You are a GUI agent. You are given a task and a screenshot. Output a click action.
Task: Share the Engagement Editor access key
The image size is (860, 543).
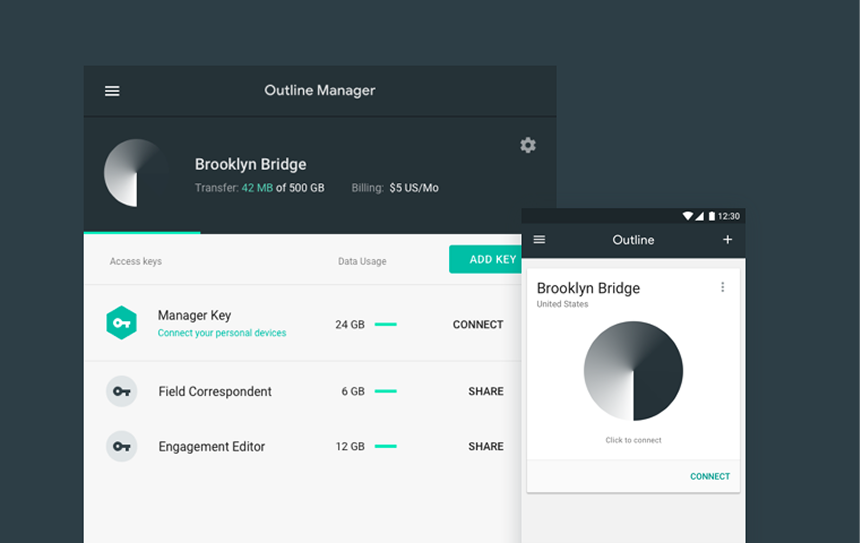pos(485,447)
